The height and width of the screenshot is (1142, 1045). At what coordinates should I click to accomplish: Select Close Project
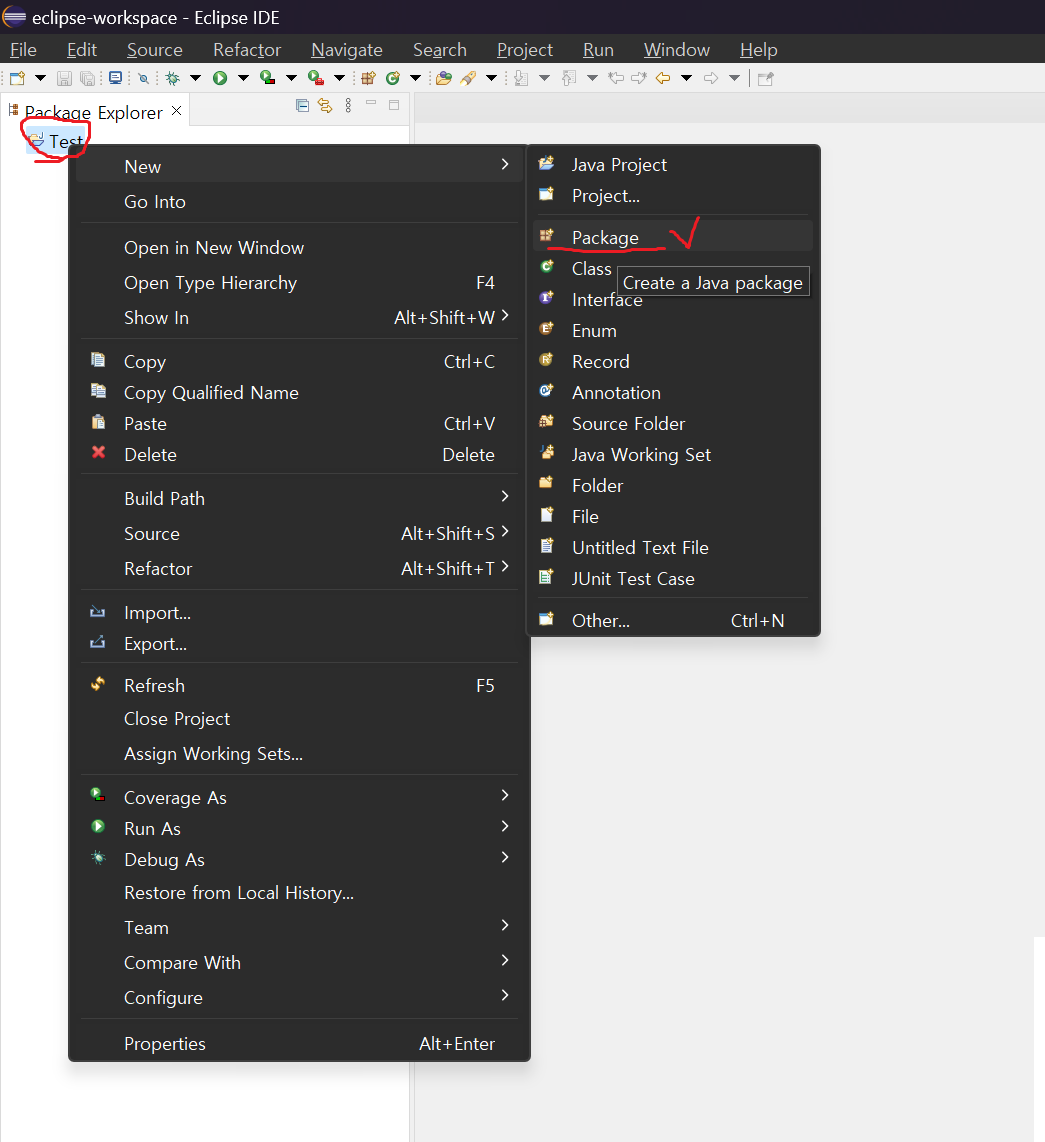tap(299, 719)
